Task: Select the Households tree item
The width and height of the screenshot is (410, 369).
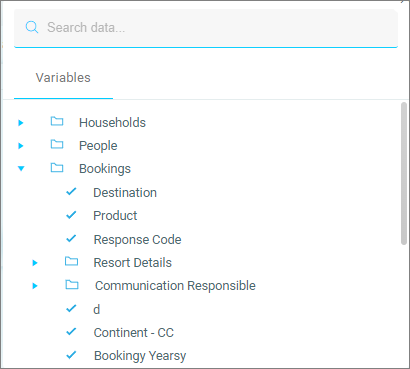Action: click(x=112, y=123)
